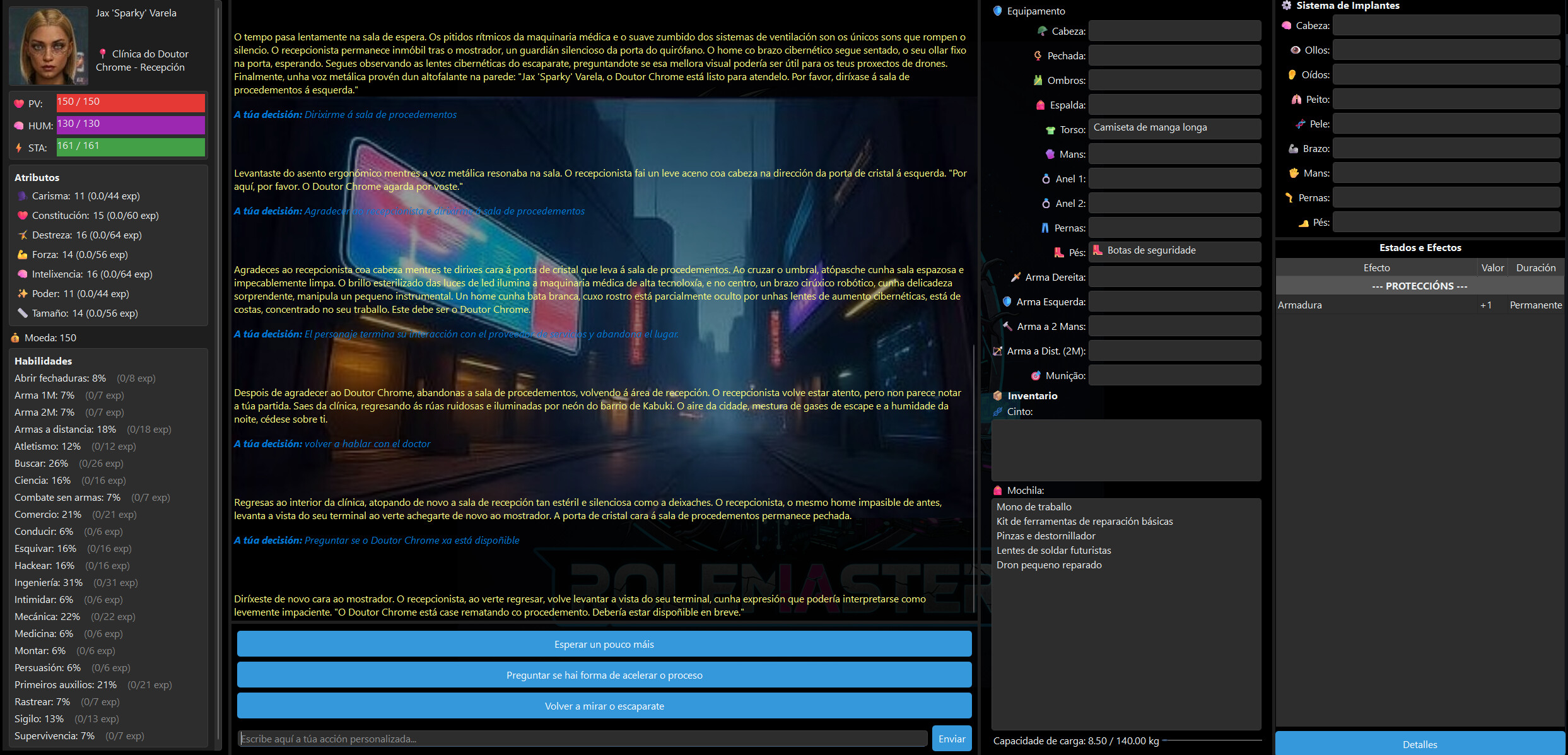
Task: Click the Cinto belt icon
Action: [998, 411]
